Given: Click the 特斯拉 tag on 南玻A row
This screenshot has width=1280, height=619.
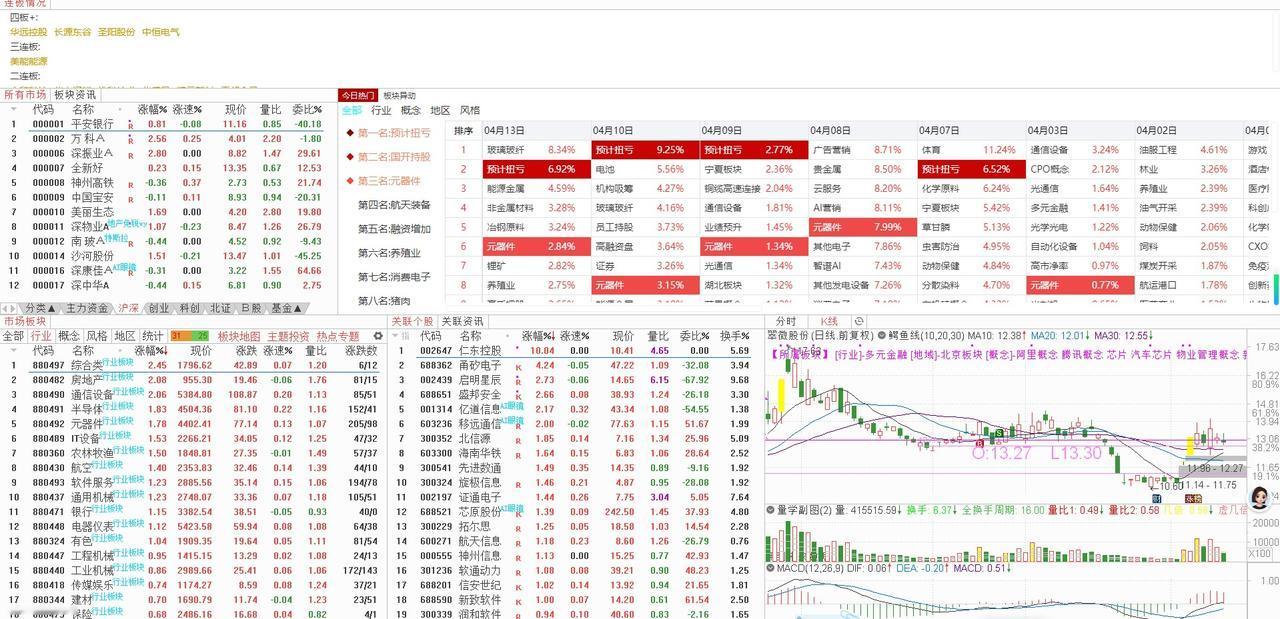Looking at the screenshot, I should [x=118, y=238].
